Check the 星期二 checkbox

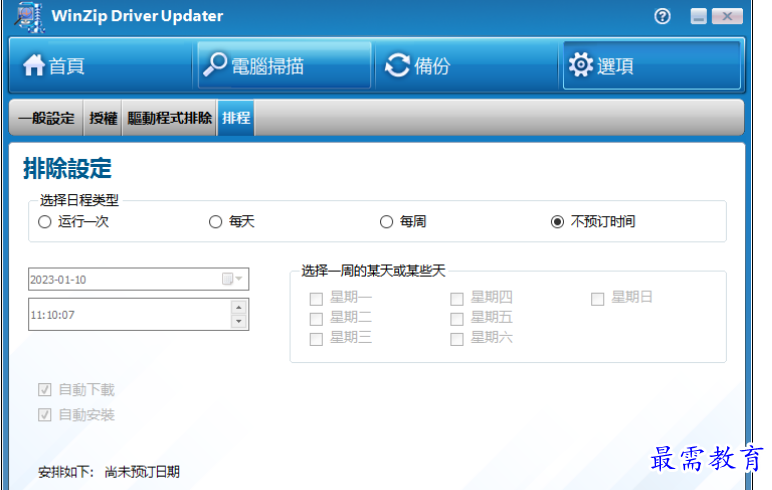(316, 319)
